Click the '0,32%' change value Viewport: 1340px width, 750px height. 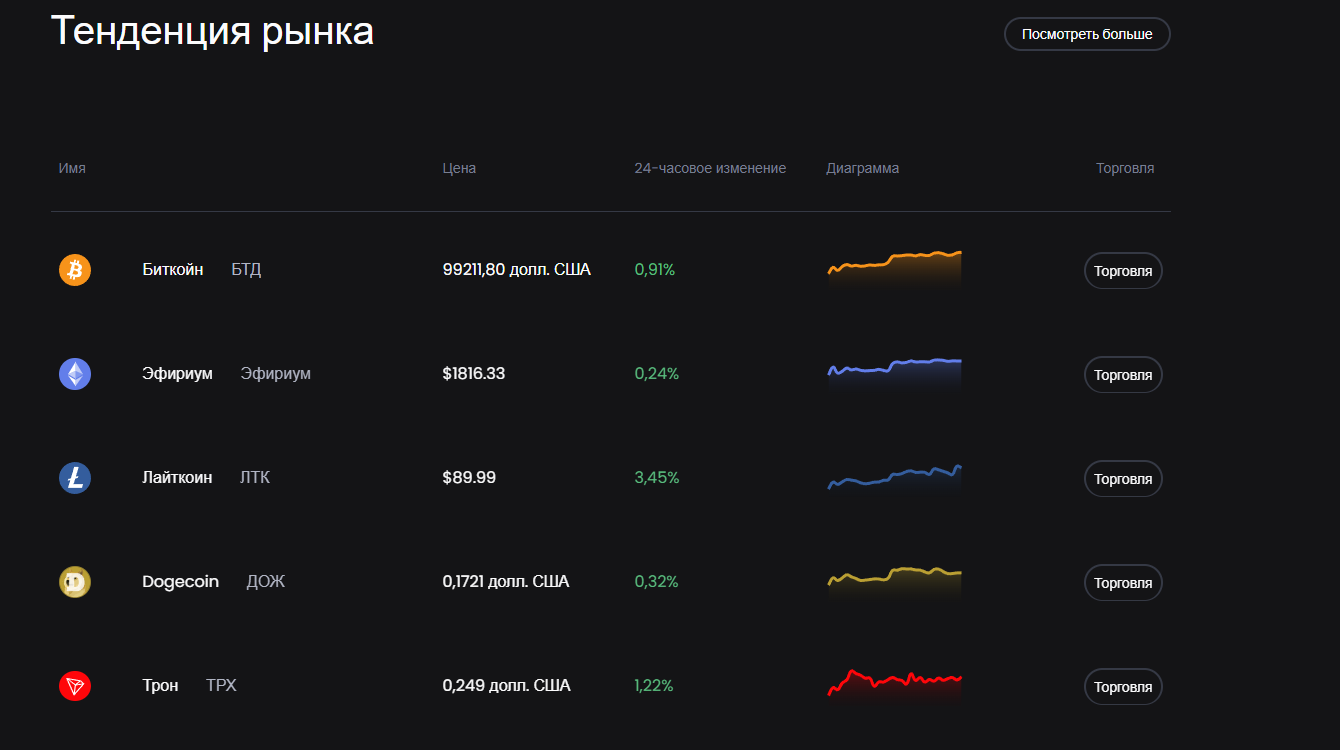point(656,581)
